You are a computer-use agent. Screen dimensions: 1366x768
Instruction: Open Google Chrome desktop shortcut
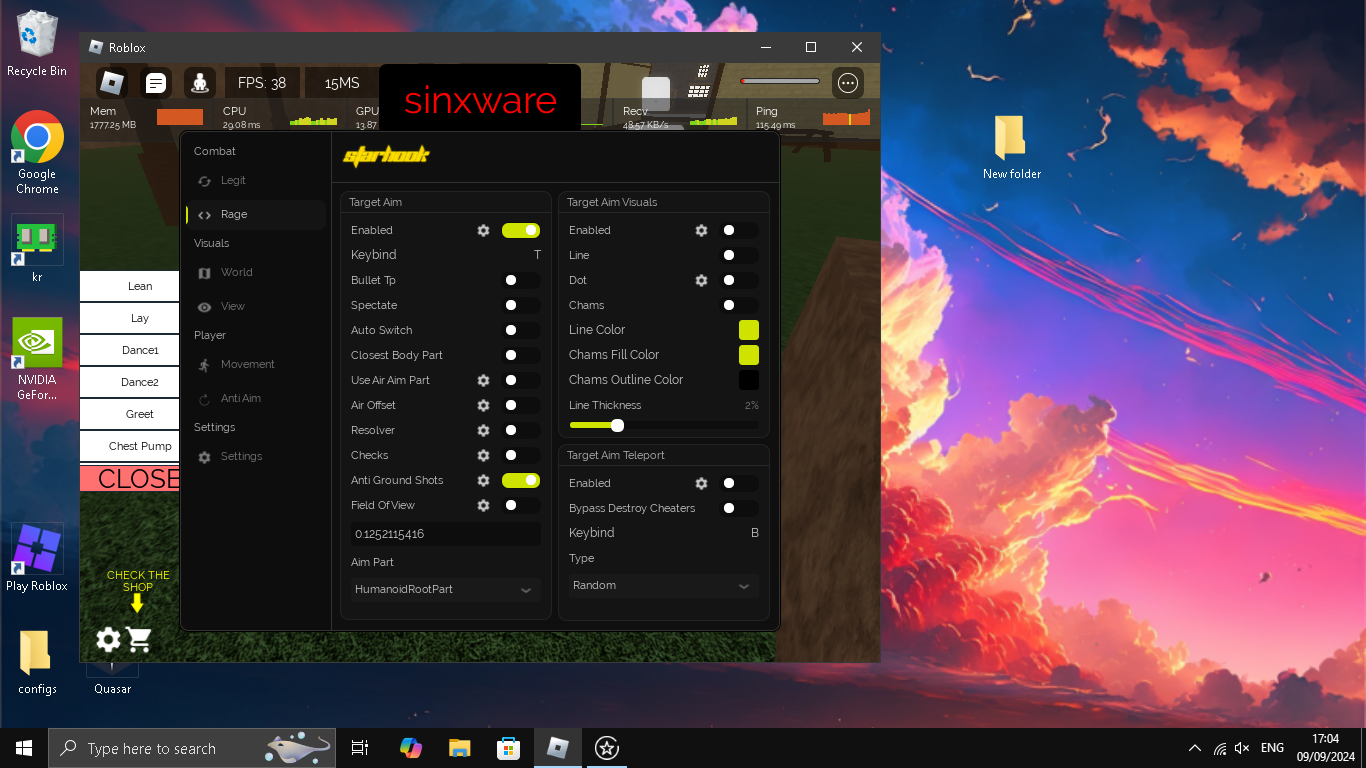pos(37,152)
